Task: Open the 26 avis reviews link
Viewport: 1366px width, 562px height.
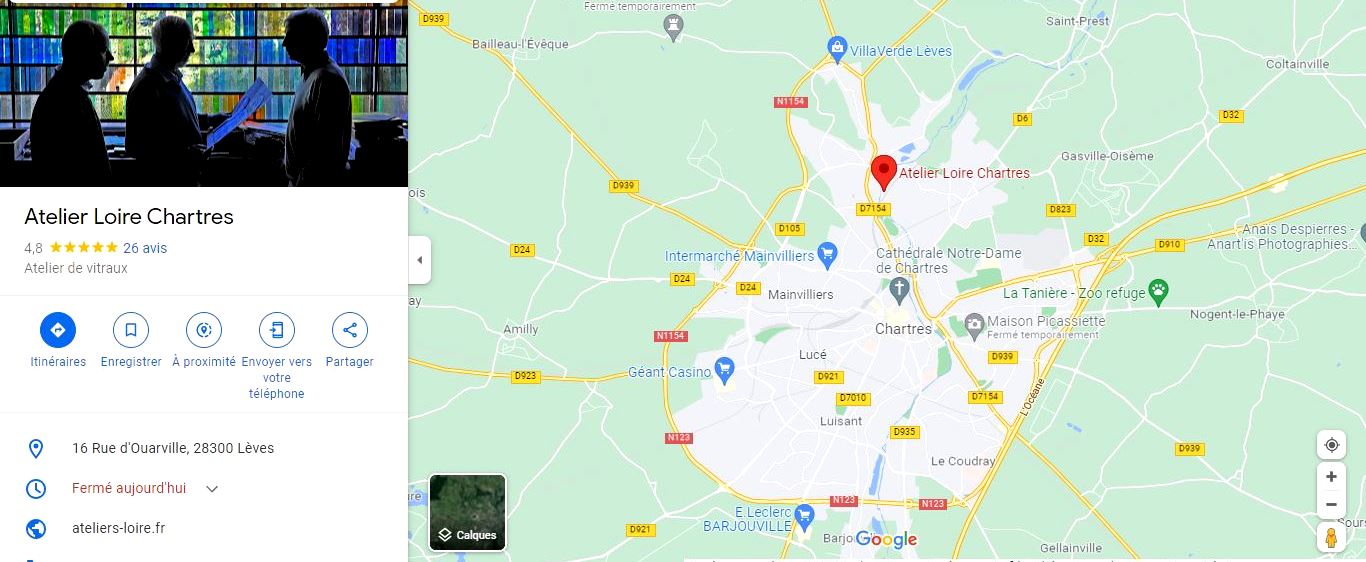Action: pos(145,248)
